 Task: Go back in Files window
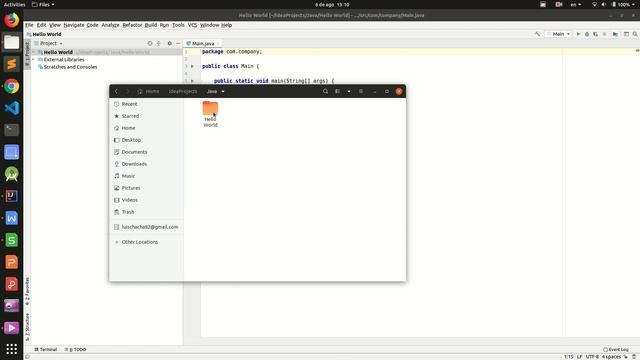coord(116,91)
